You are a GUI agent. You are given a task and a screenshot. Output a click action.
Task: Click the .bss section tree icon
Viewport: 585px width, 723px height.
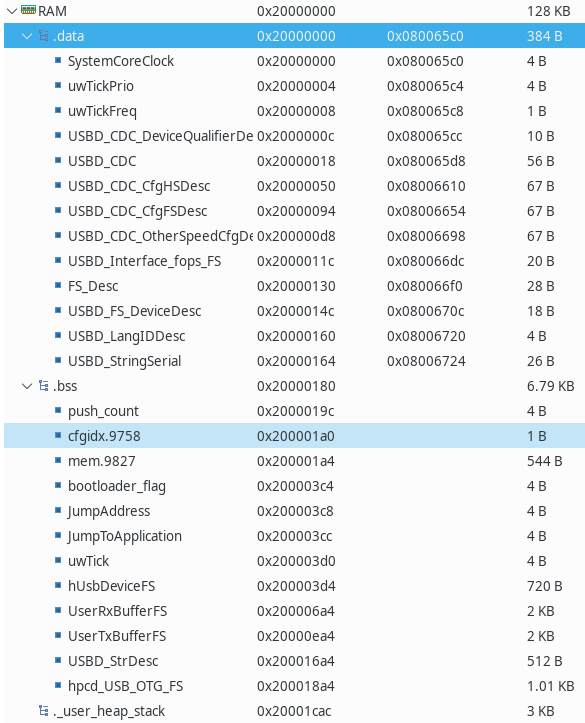pyautogui.click(x=44, y=385)
